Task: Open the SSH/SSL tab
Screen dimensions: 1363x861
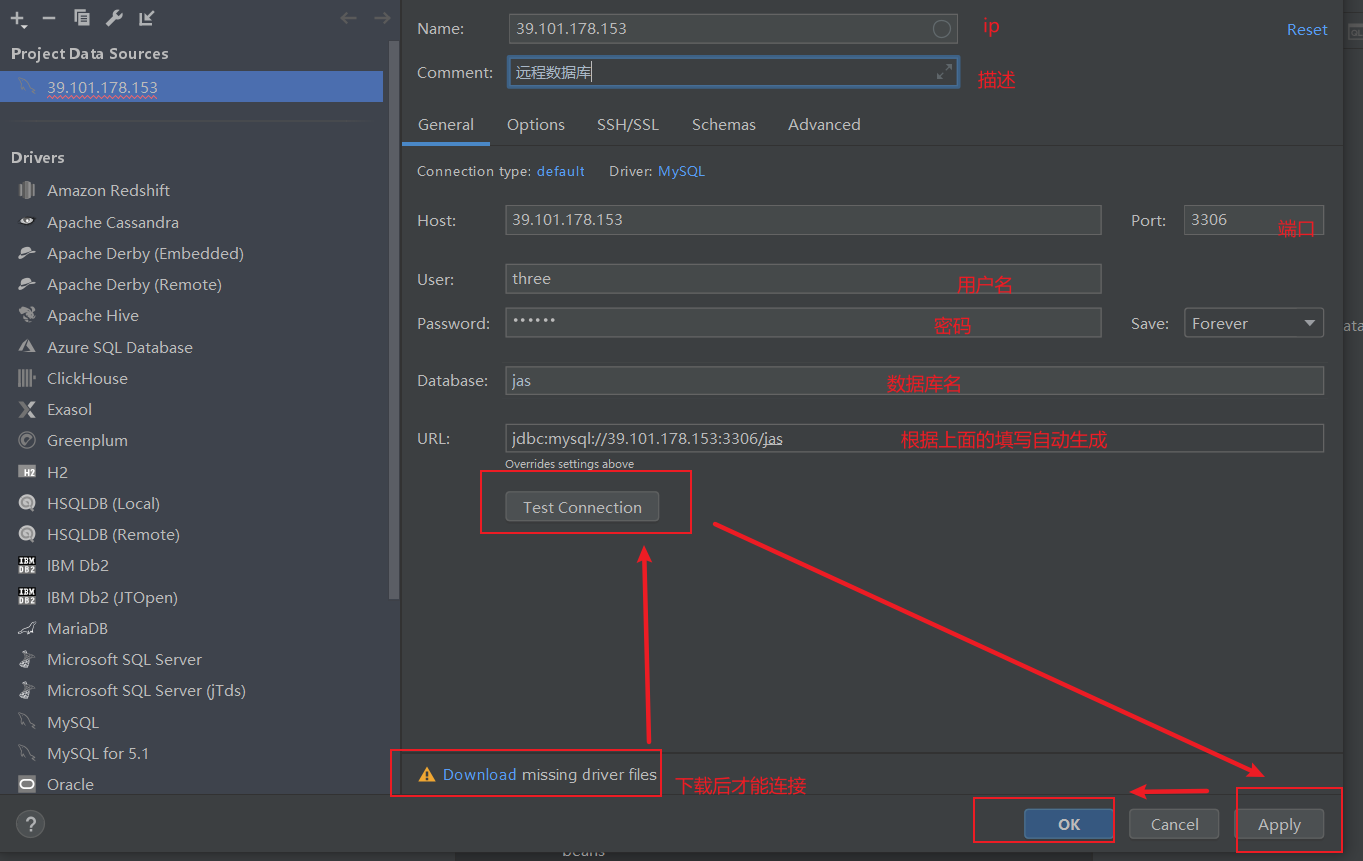Action: point(628,125)
